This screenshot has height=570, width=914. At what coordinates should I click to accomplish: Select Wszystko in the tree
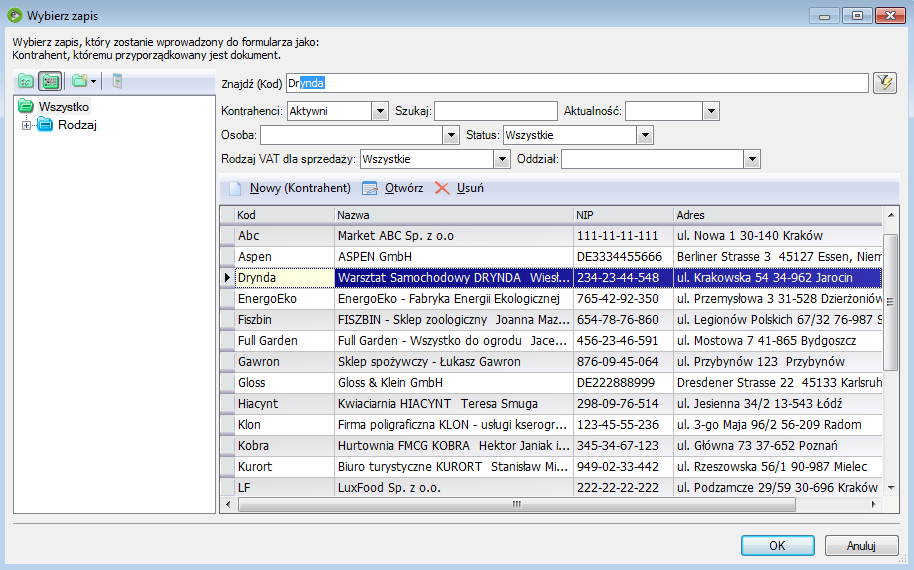(x=64, y=107)
